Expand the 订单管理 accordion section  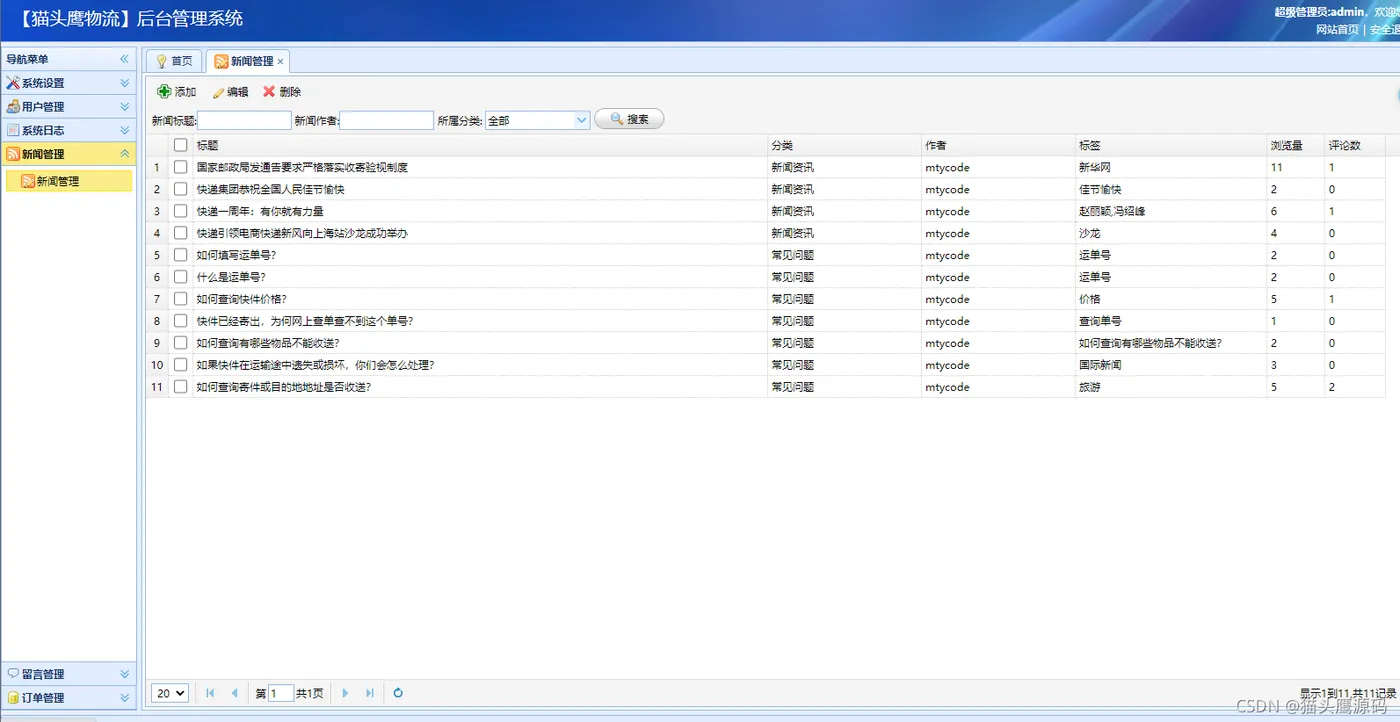[125, 697]
